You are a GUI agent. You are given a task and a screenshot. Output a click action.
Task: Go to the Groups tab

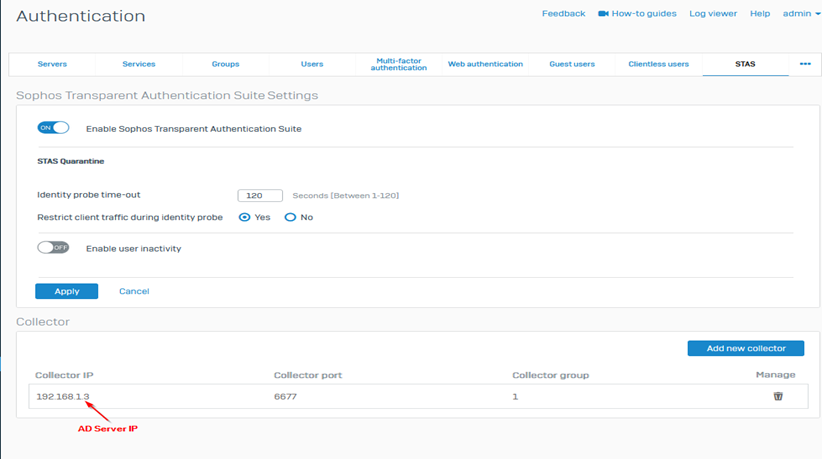(x=225, y=64)
